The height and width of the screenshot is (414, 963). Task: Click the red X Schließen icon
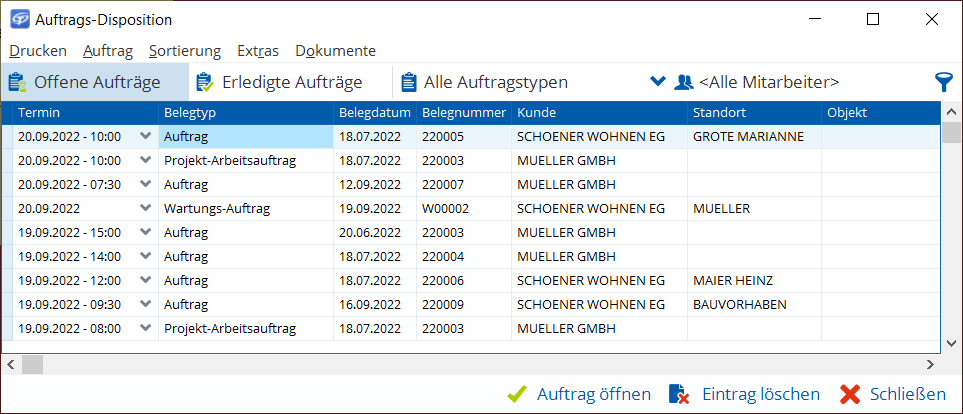click(x=850, y=394)
